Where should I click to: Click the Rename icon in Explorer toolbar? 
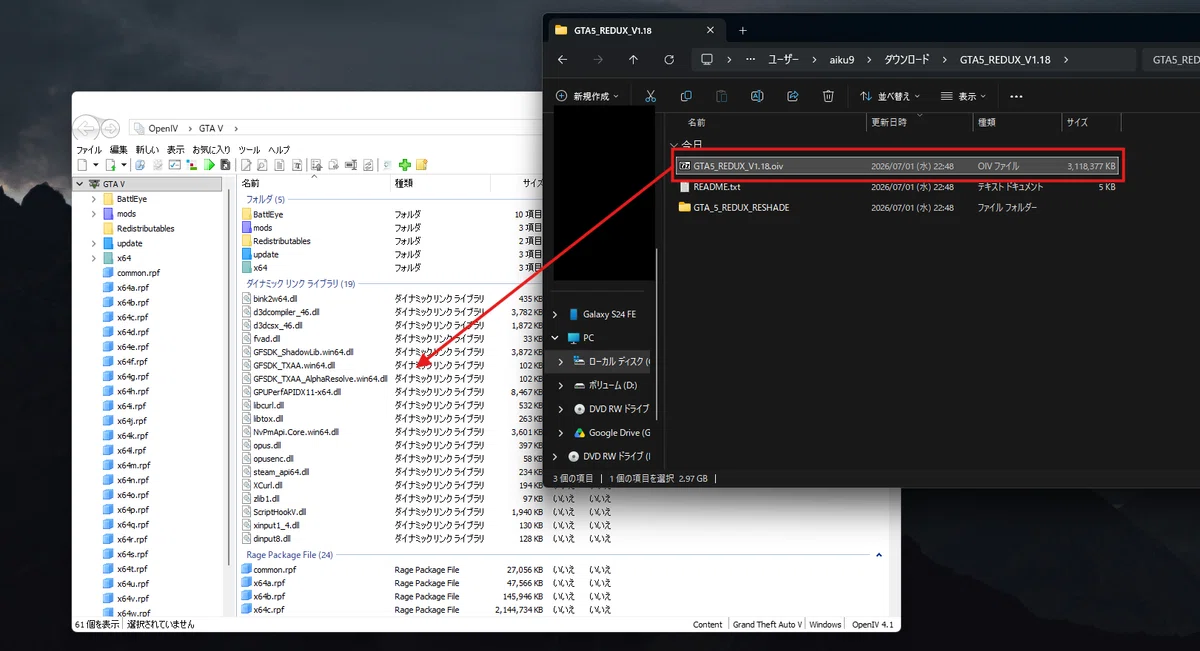pyautogui.click(x=757, y=96)
